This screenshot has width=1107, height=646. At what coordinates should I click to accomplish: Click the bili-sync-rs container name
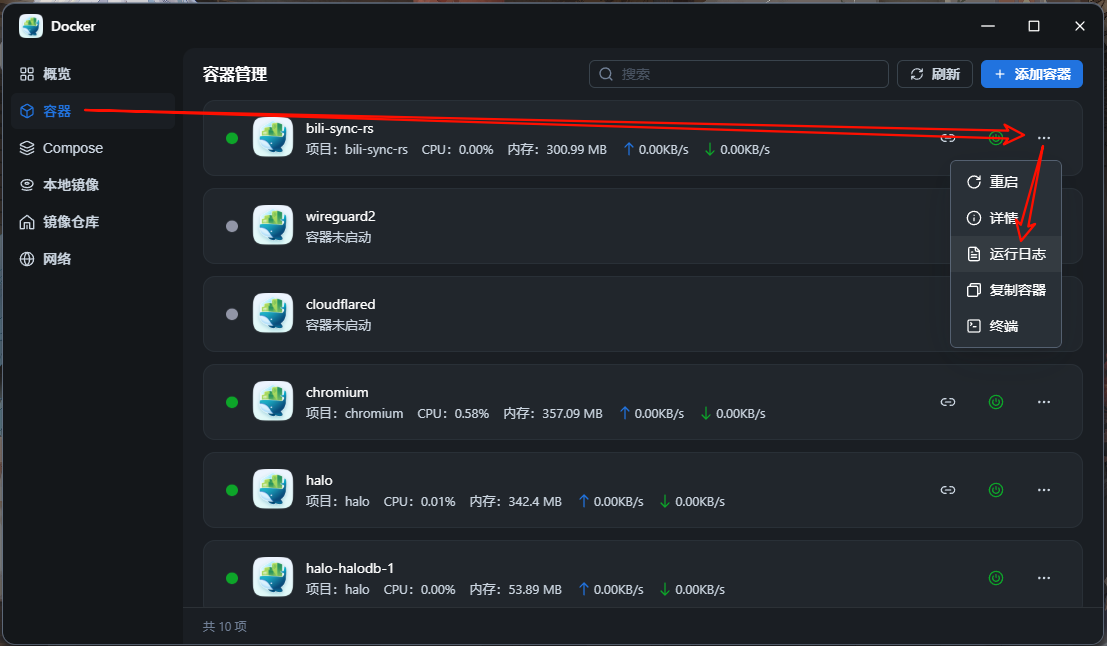coord(340,128)
